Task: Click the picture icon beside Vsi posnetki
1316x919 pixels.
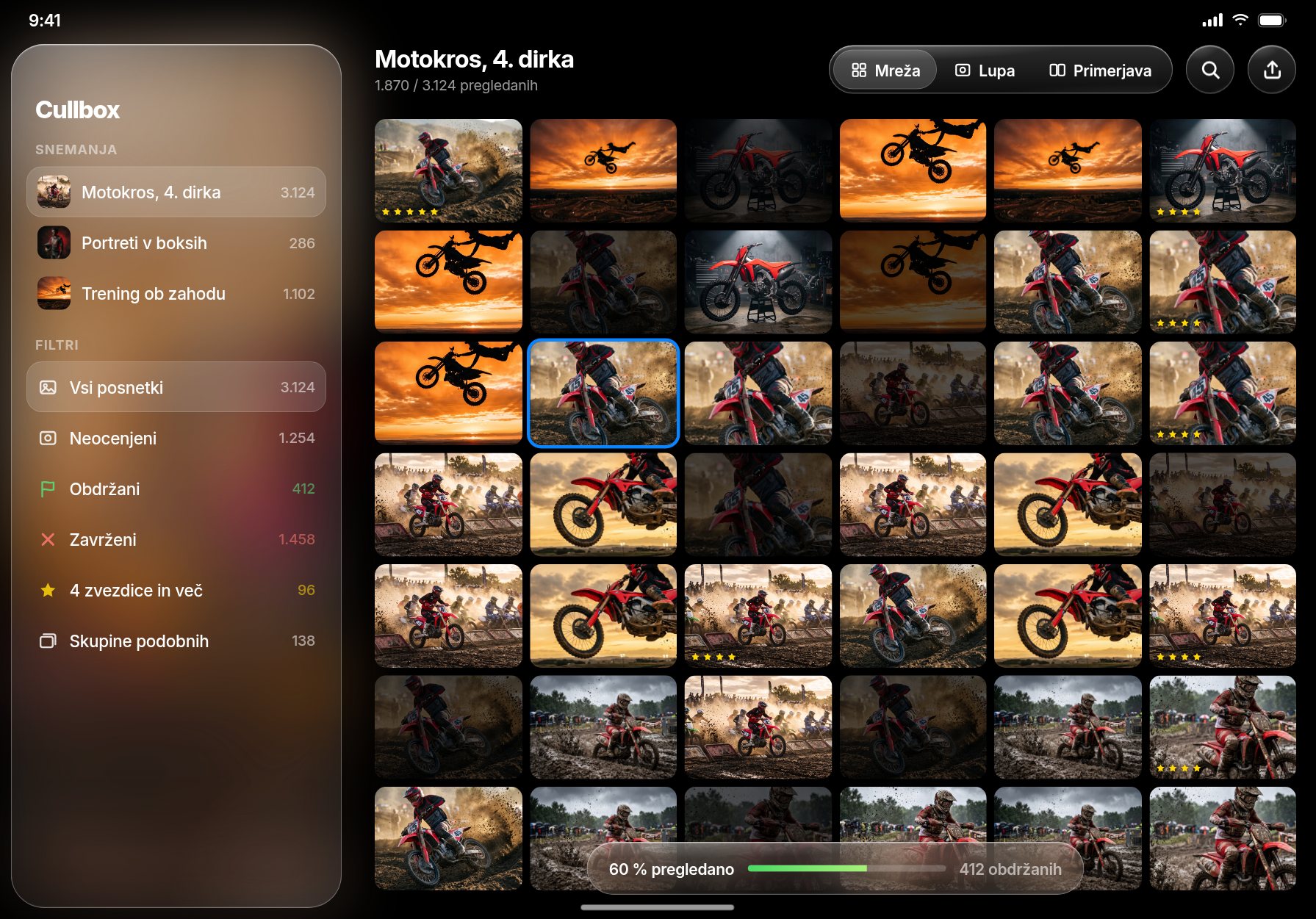Action: [x=48, y=387]
